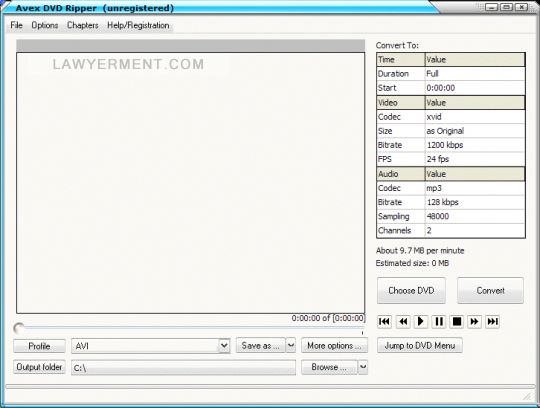The width and height of the screenshot is (540, 408).
Task: Select the audio codec value mp3
Action: [x=475, y=188]
